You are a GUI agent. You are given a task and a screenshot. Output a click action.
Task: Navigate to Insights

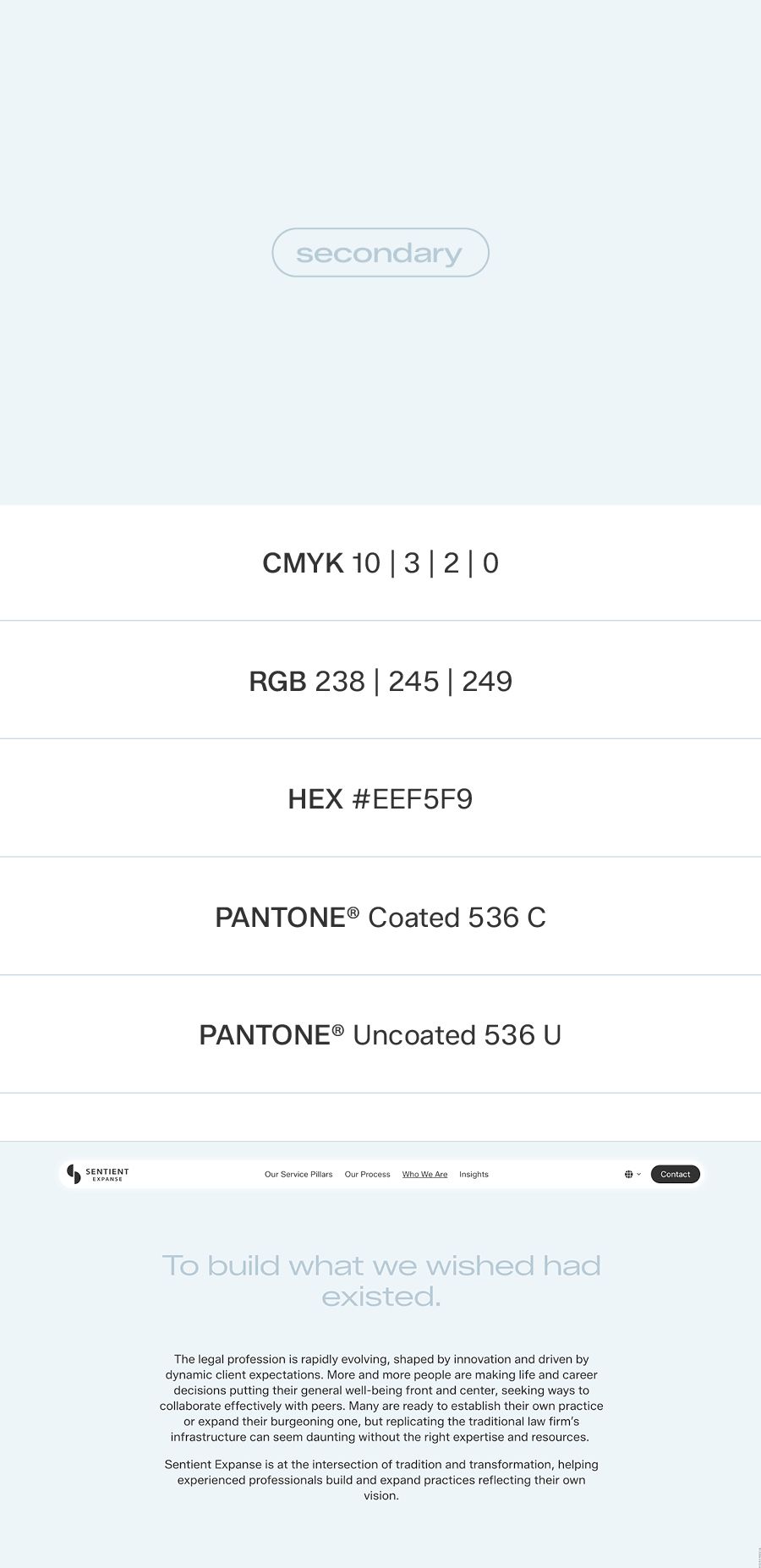[474, 1175]
